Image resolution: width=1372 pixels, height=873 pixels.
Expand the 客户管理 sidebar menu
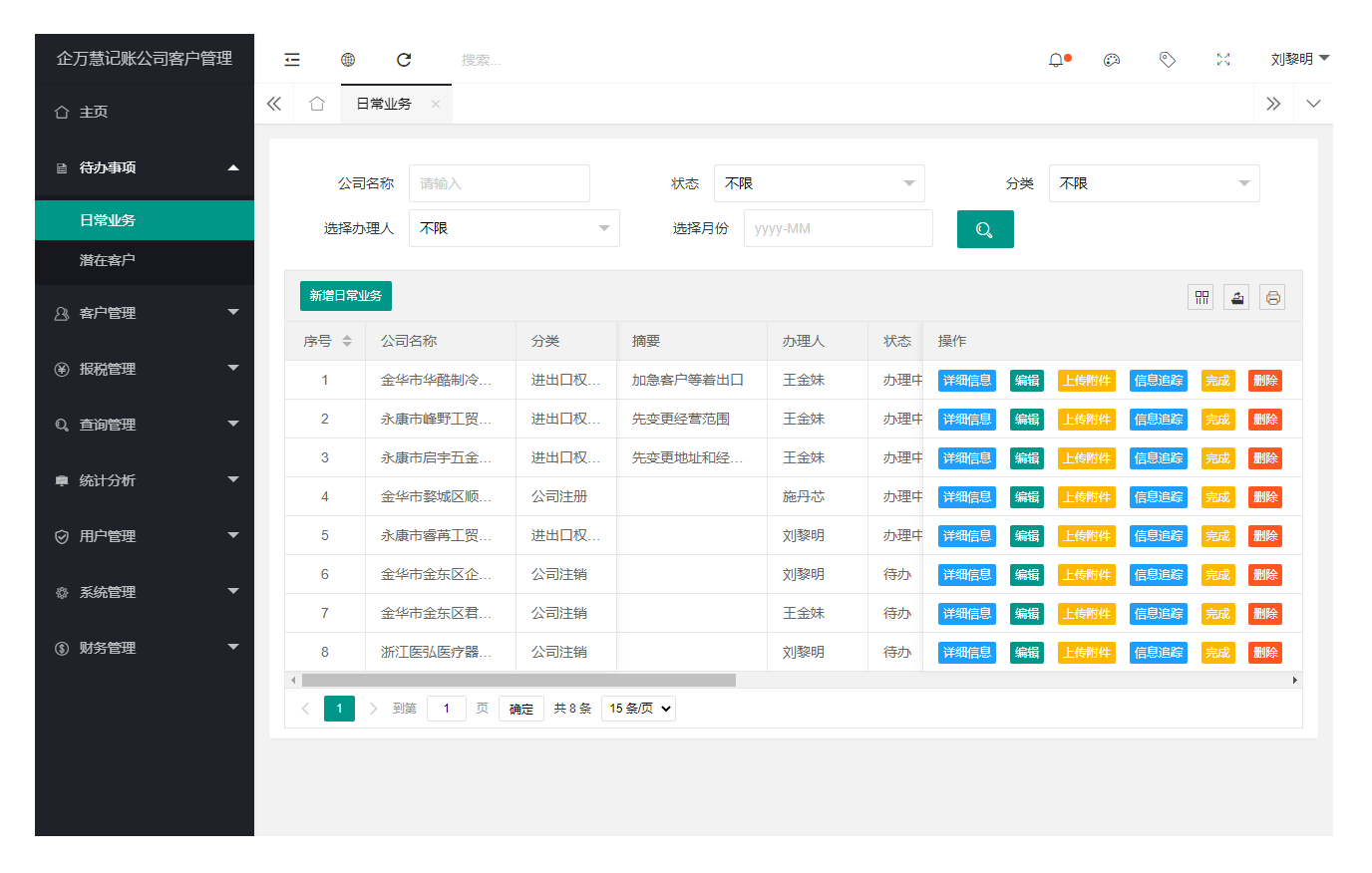pos(145,313)
